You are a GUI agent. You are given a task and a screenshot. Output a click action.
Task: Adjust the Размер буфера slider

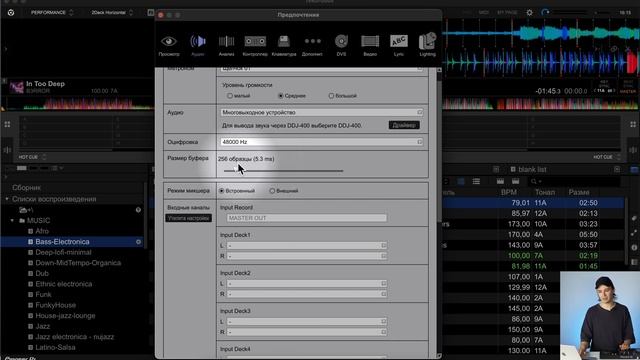pos(283,171)
